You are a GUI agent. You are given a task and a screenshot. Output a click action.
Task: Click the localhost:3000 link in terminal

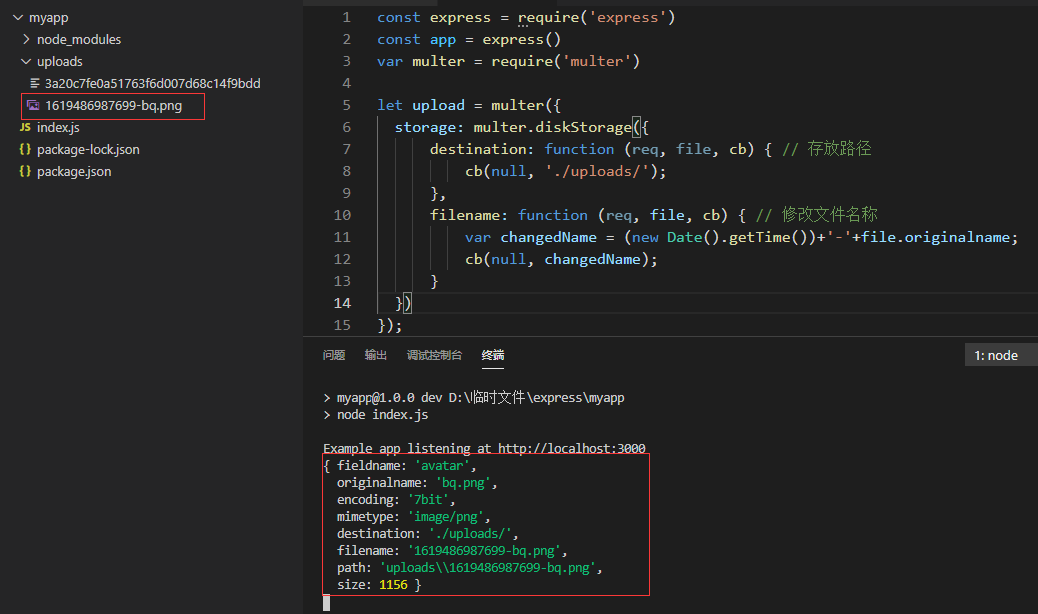(571, 449)
